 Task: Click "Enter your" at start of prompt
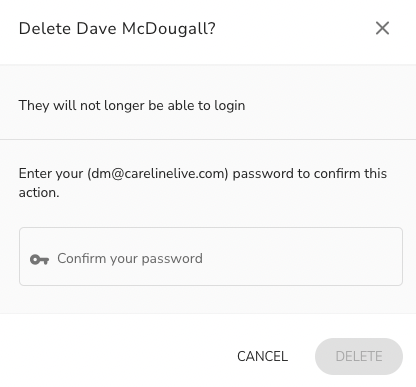click(x=51, y=173)
